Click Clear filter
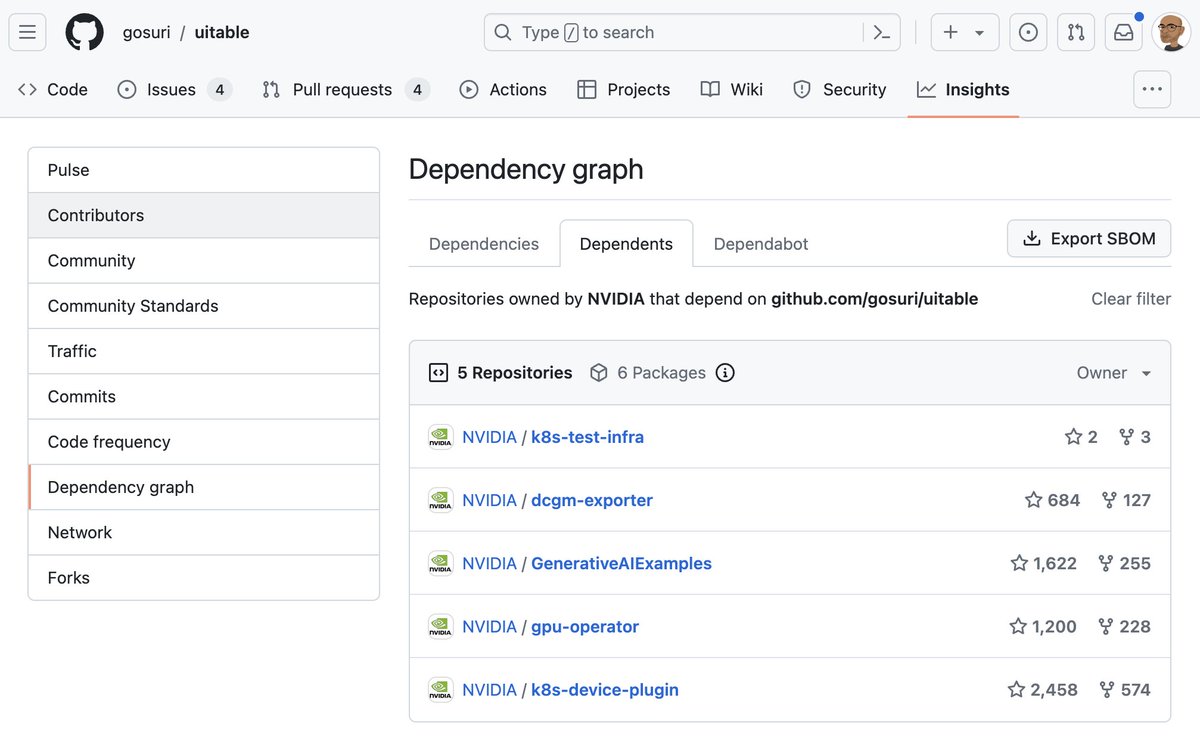The height and width of the screenshot is (738, 1200). point(1131,298)
